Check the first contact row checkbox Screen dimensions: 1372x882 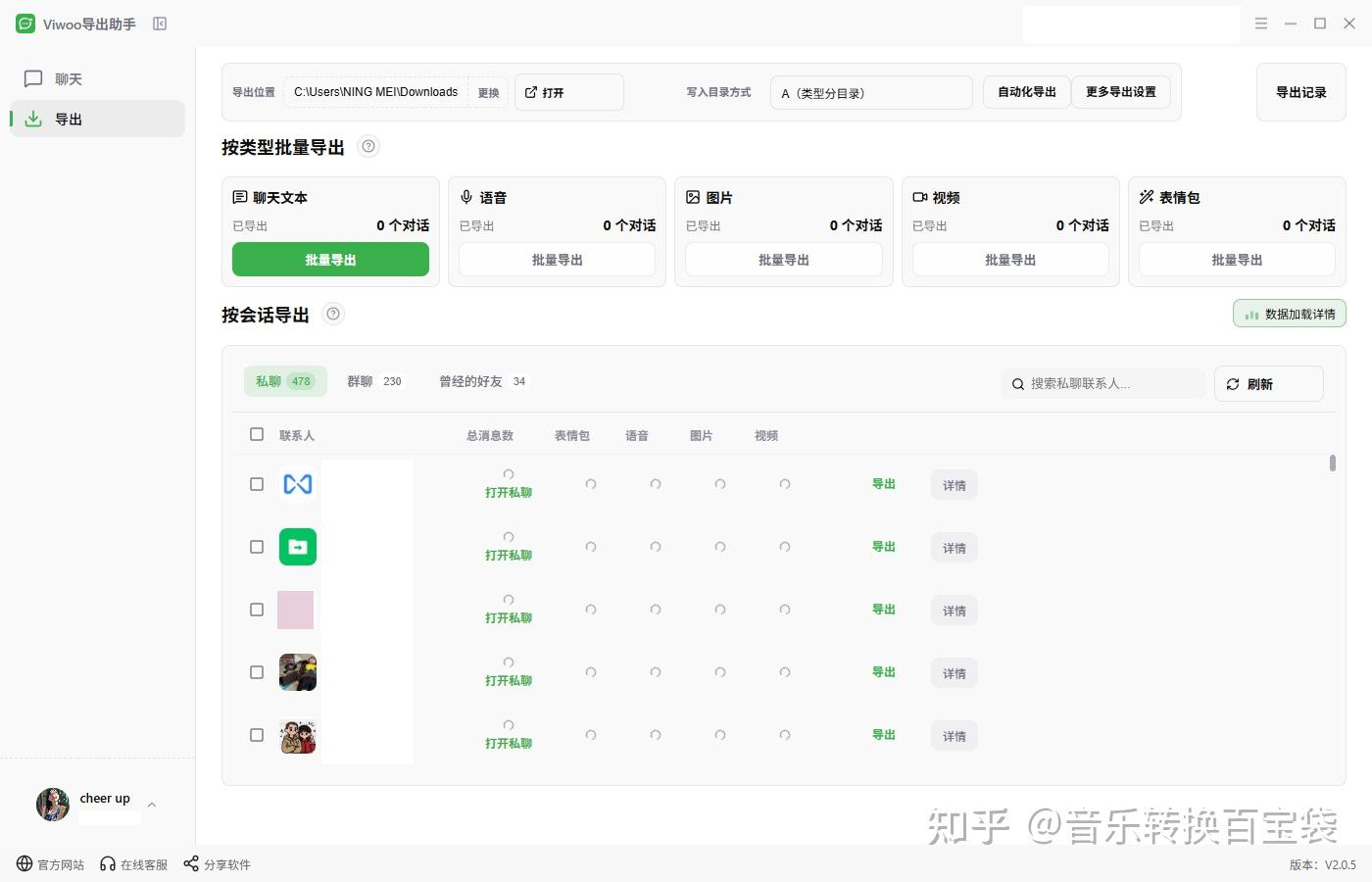pyautogui.click(x=257, y=484)
